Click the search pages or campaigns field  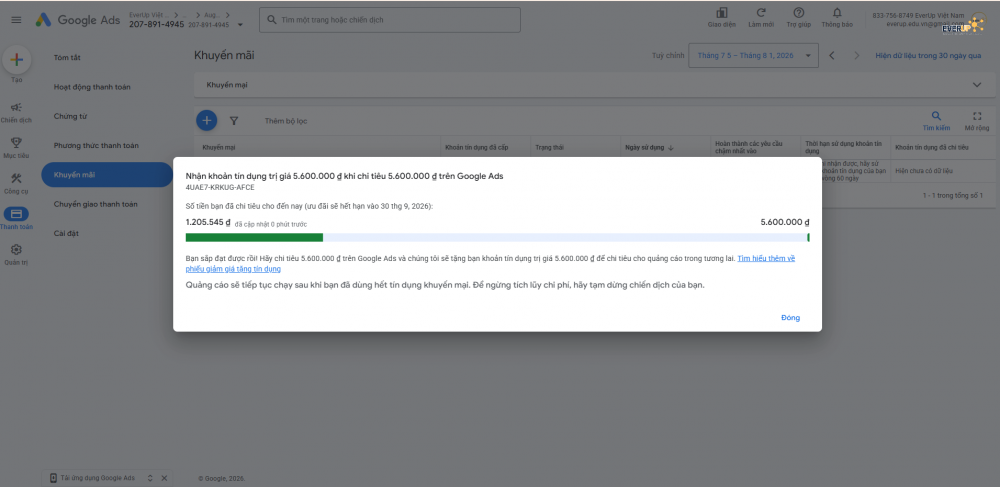tap(390, 20)
